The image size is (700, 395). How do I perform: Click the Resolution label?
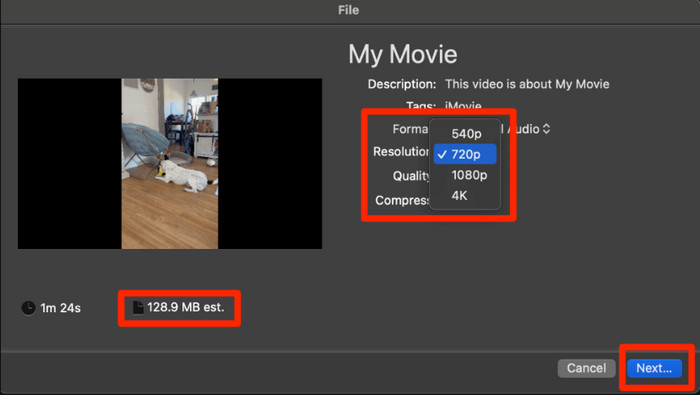[401, 152]
